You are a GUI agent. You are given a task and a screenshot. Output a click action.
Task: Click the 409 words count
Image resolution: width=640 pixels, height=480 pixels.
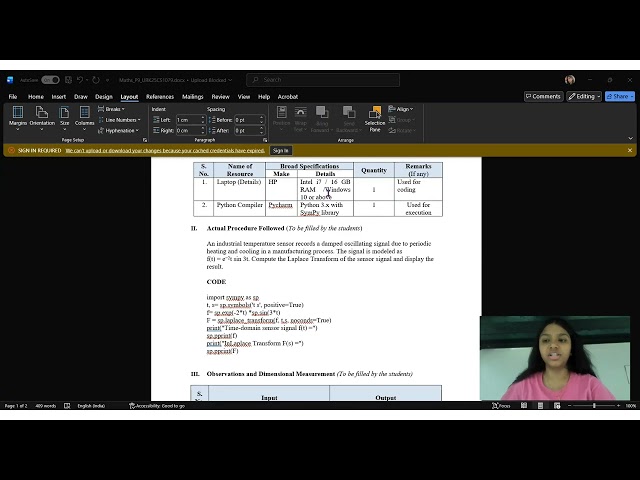(x=45, y=406)
